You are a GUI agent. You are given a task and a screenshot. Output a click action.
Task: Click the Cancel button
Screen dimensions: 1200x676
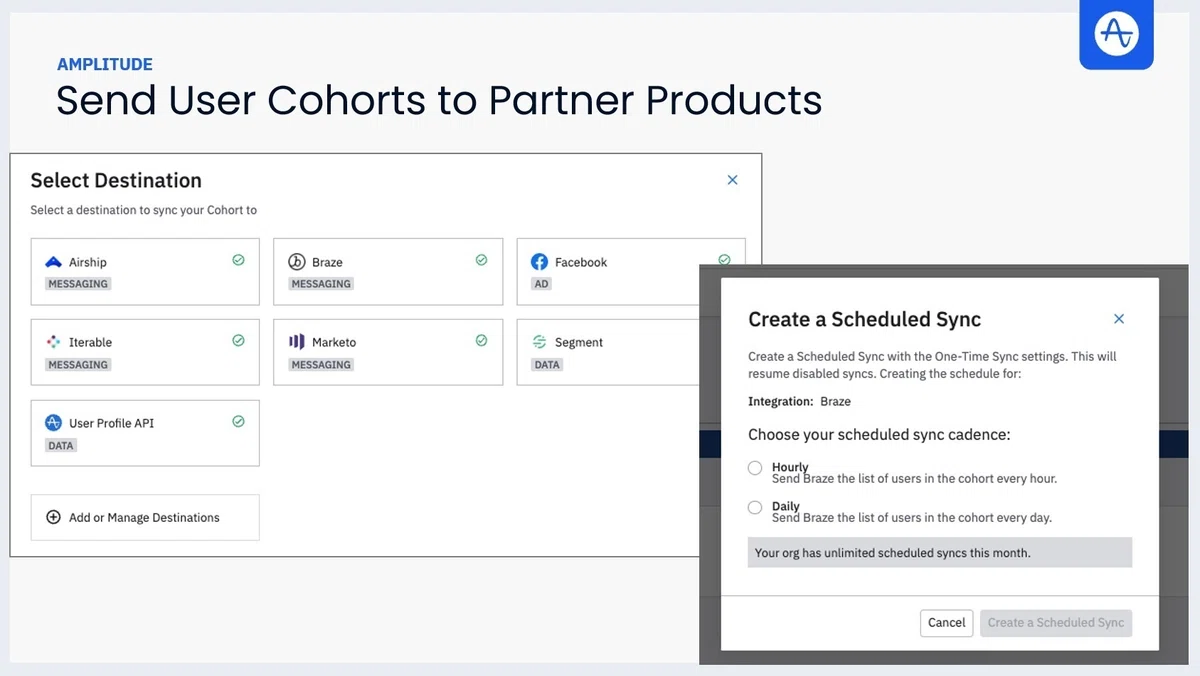[946, 622]
